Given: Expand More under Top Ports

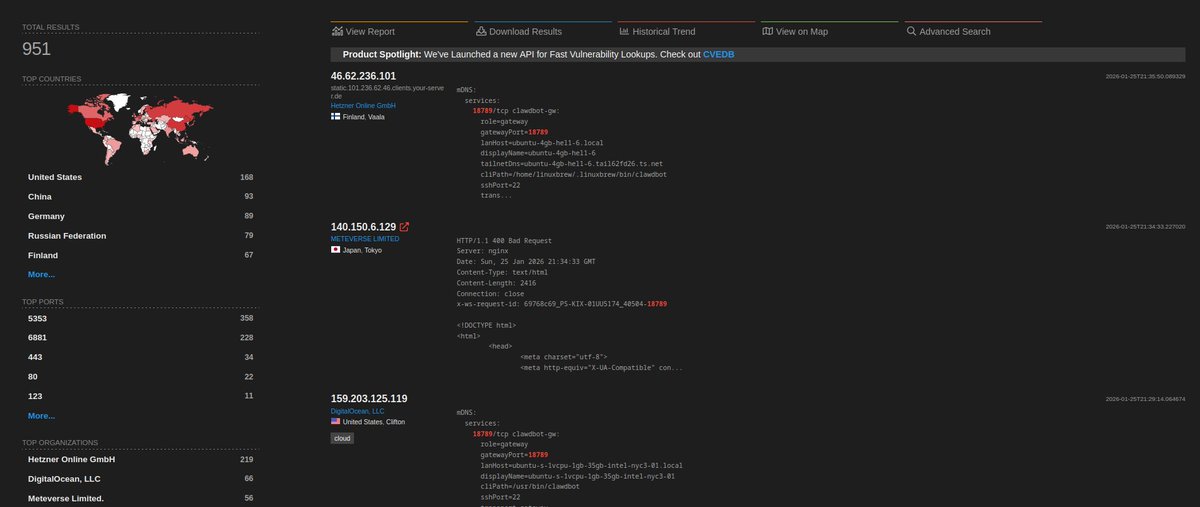Looking at the screenshot, I should point(41,416).
